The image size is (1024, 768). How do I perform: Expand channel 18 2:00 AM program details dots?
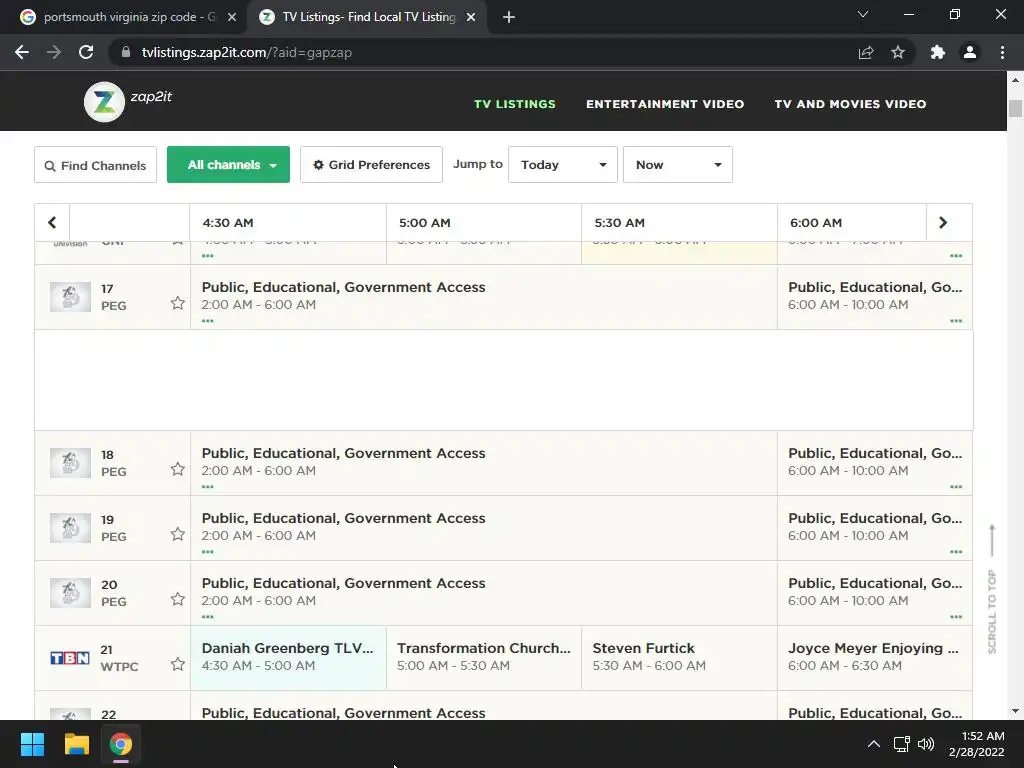pos(208,487)
